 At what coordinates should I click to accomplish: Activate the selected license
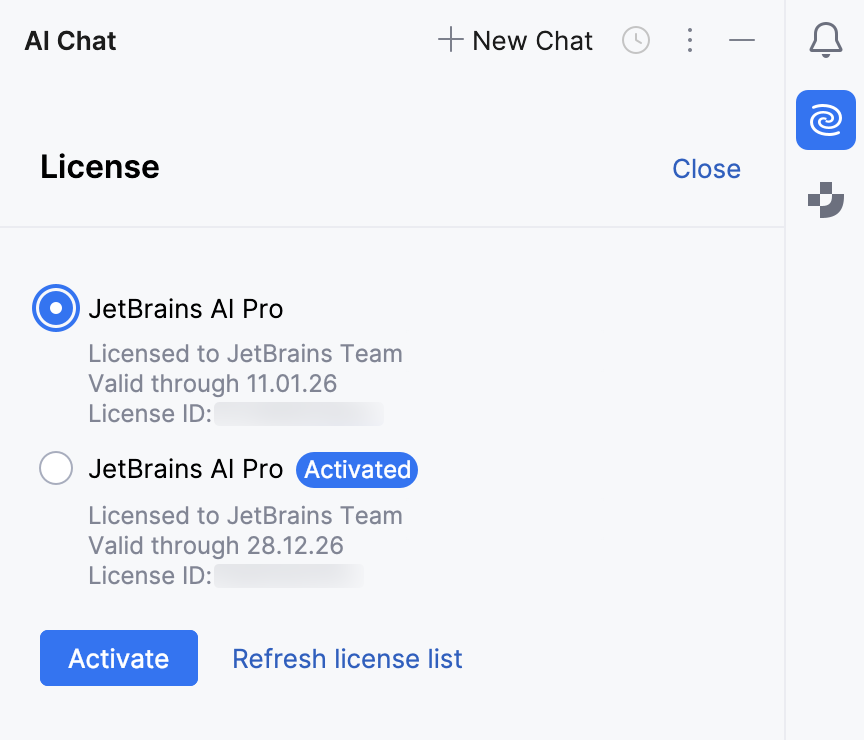118,658
